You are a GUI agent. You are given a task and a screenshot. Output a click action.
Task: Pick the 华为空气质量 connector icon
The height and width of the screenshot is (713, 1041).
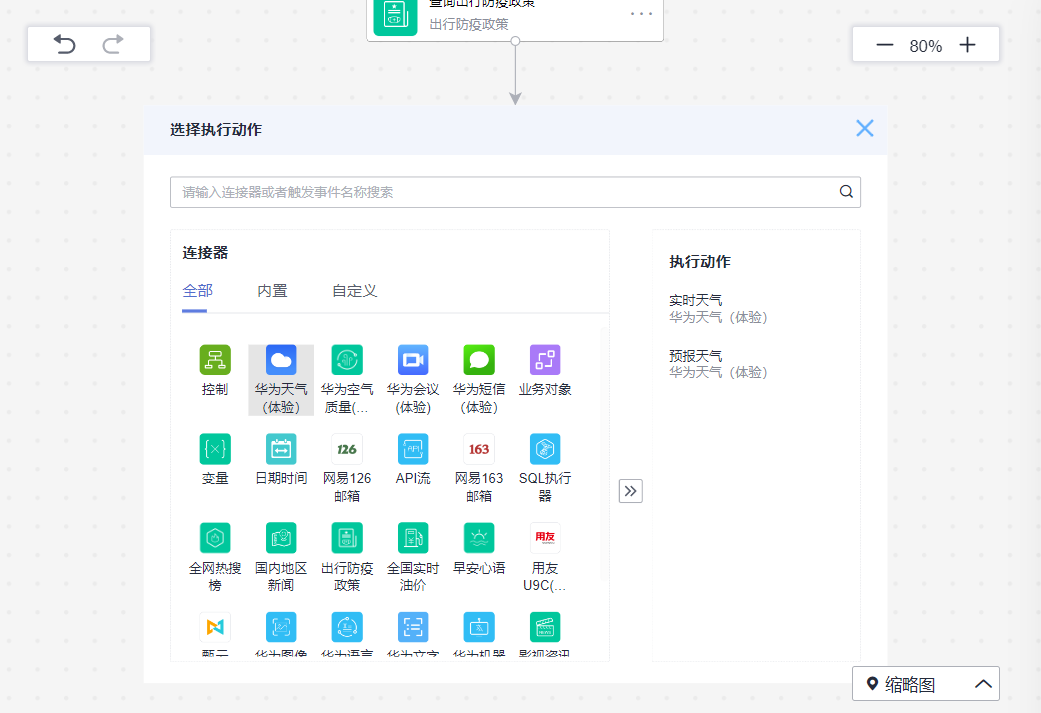tap(347, 360)
